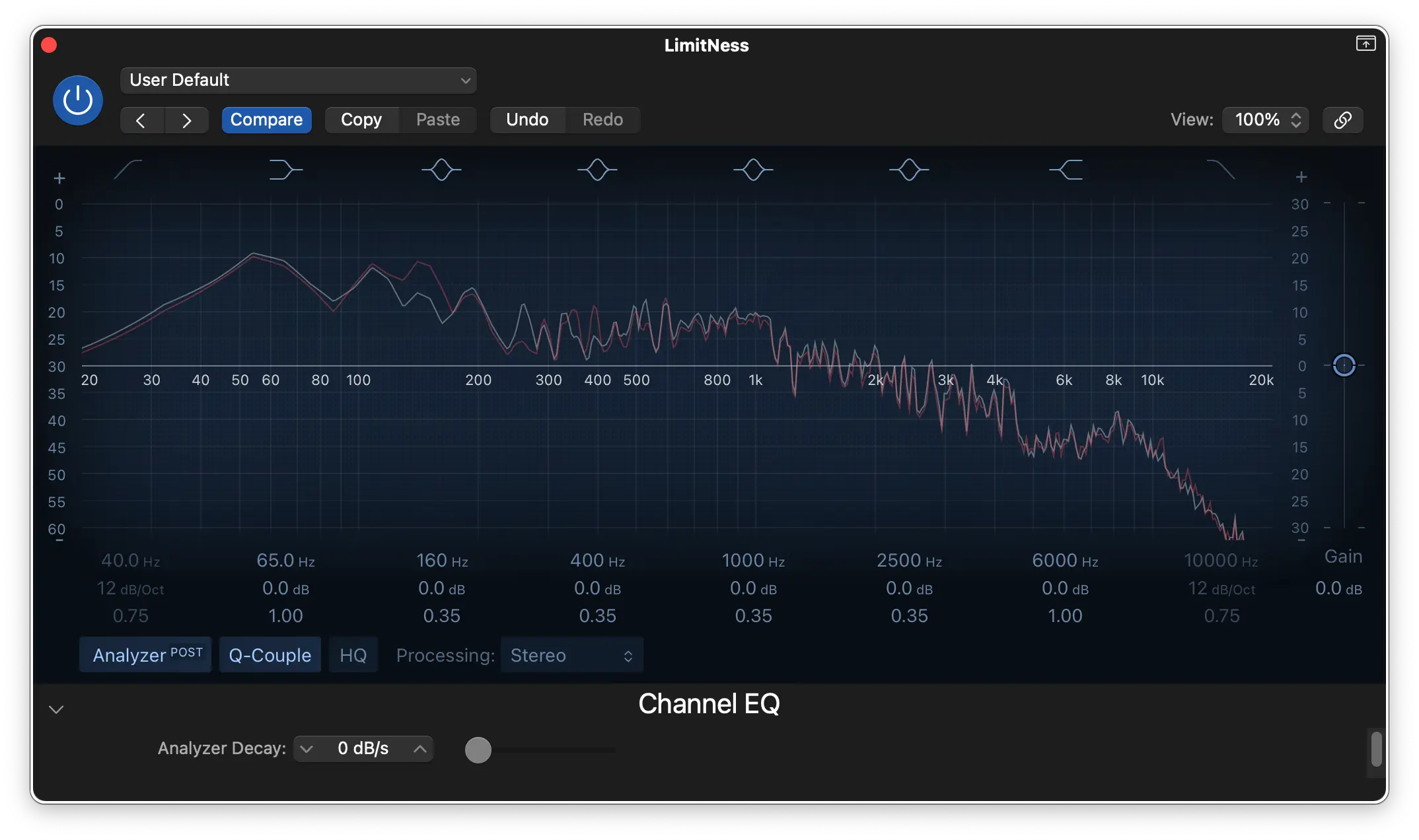Click the 0.75 Q value under 40.0 Hz
The image size is (1419, 840).
coord(130,616)
